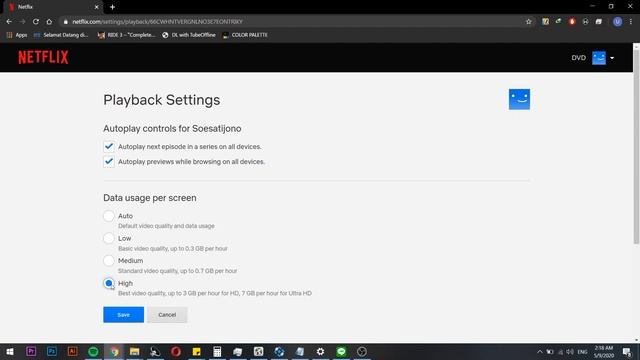Viewport: 640px width, 360px height.
Task: Open the notification center icon
Action: click(627, 351)
